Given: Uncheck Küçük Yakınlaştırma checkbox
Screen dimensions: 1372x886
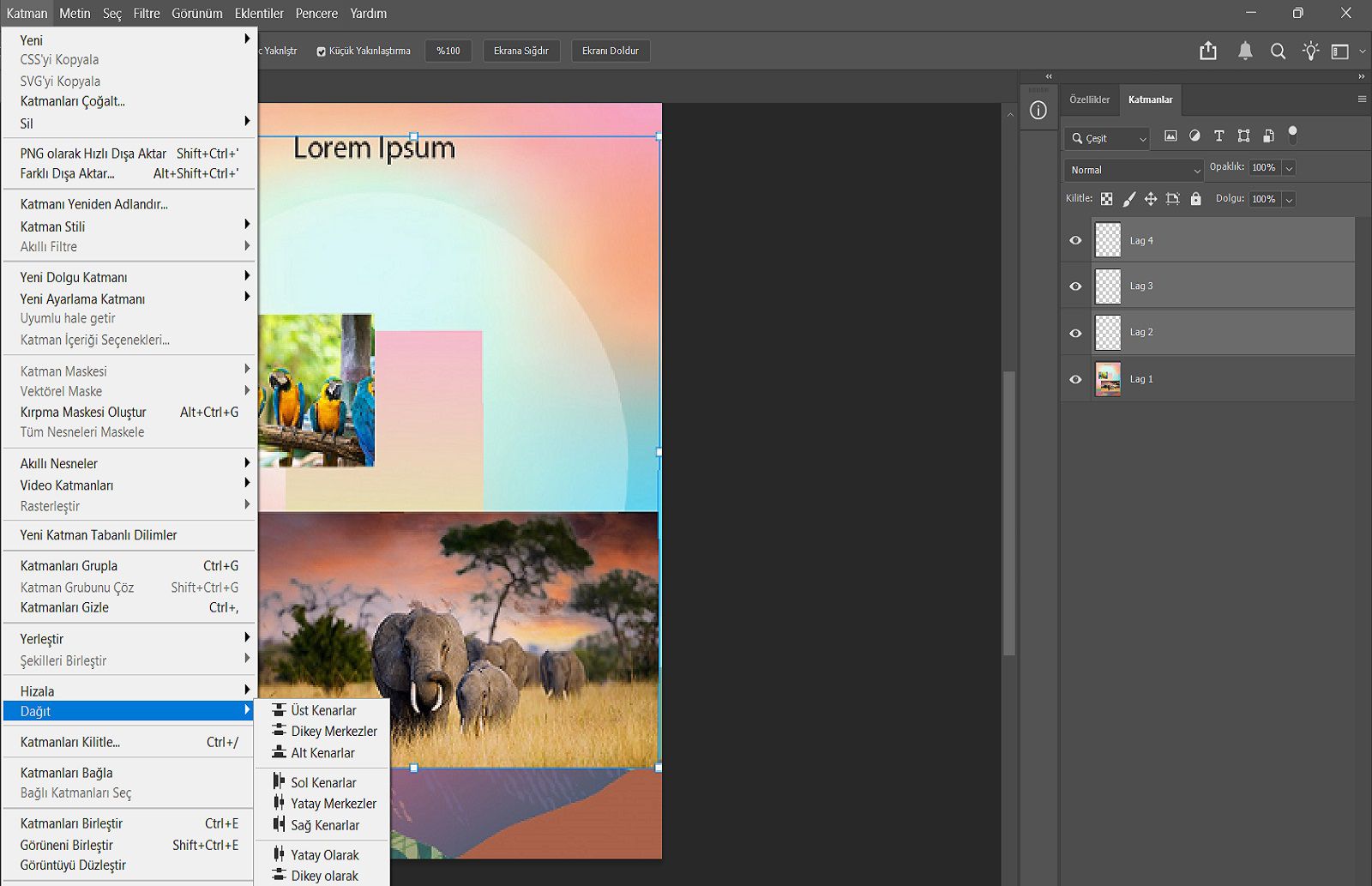Looking at the screenshot, I should point(322,51).
